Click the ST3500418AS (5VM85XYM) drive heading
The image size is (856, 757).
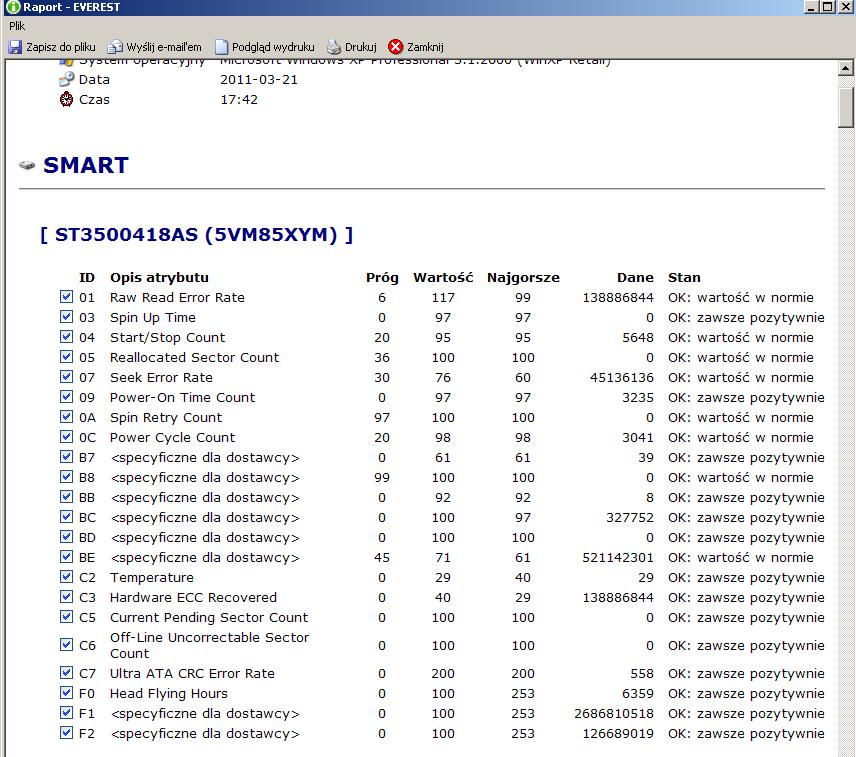pyautogui.click(x=197, y=235)
